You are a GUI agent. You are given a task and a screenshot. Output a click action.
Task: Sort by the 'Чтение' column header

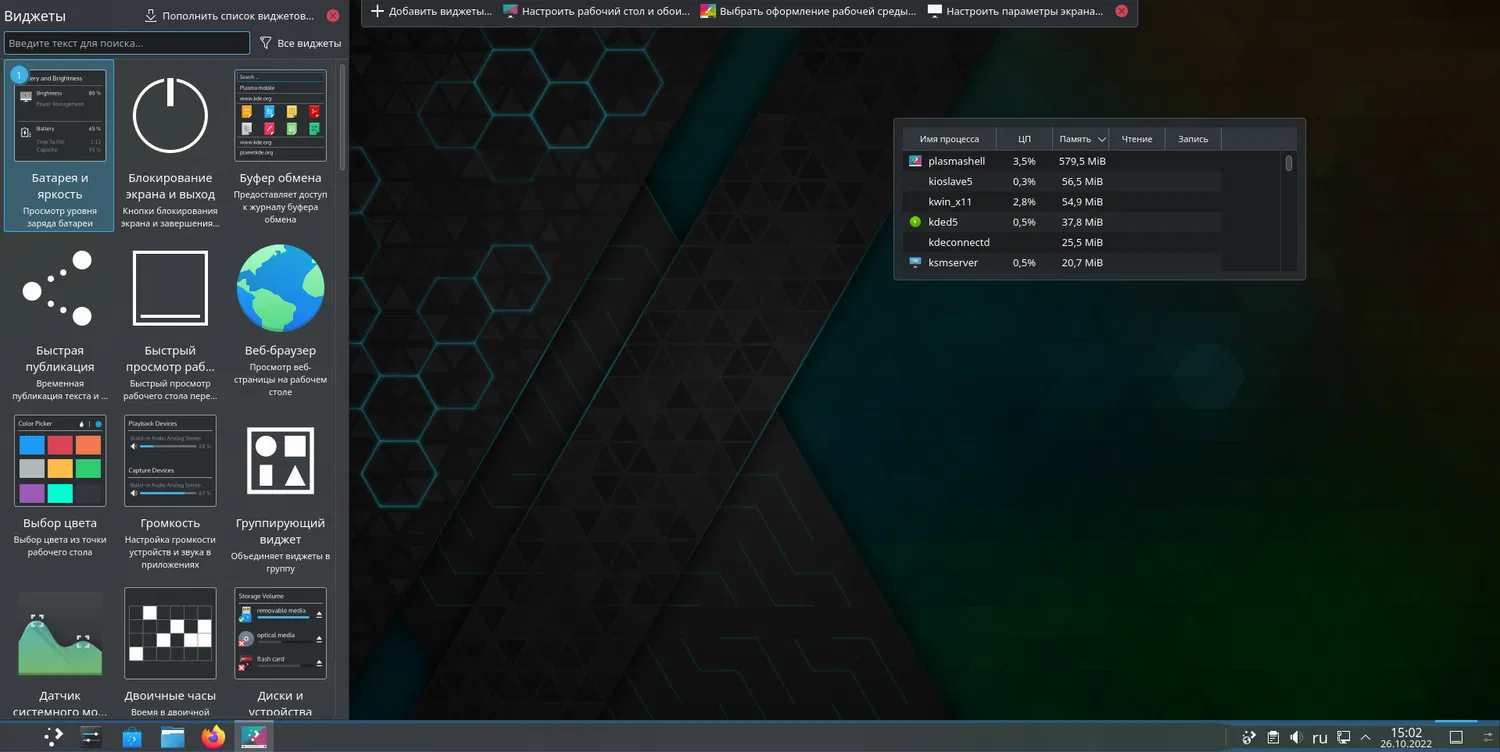click(1137, 139)
